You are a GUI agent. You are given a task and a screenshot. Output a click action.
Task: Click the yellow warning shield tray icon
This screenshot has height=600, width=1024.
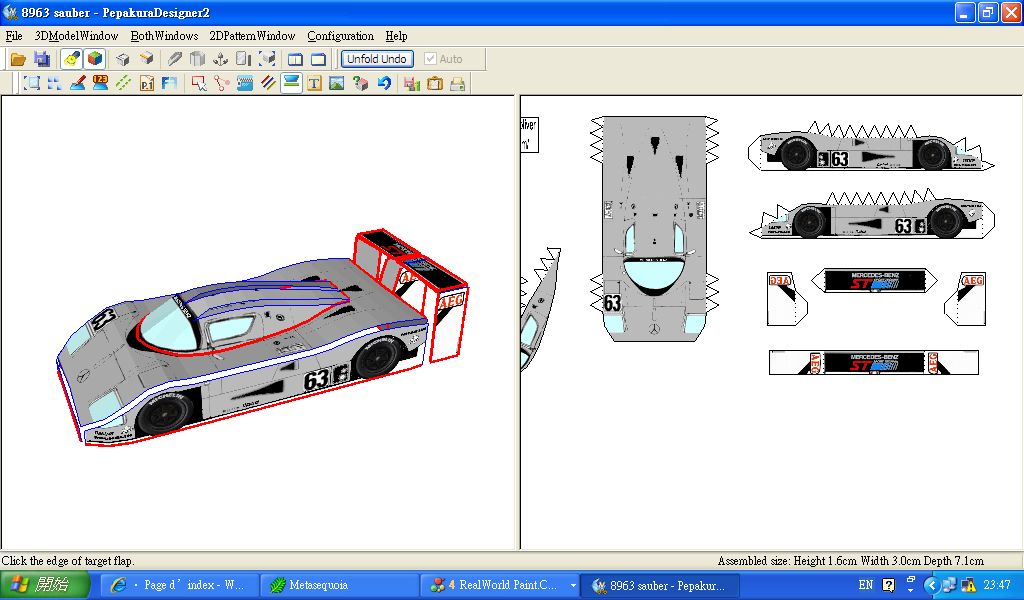tap(968, 585)
